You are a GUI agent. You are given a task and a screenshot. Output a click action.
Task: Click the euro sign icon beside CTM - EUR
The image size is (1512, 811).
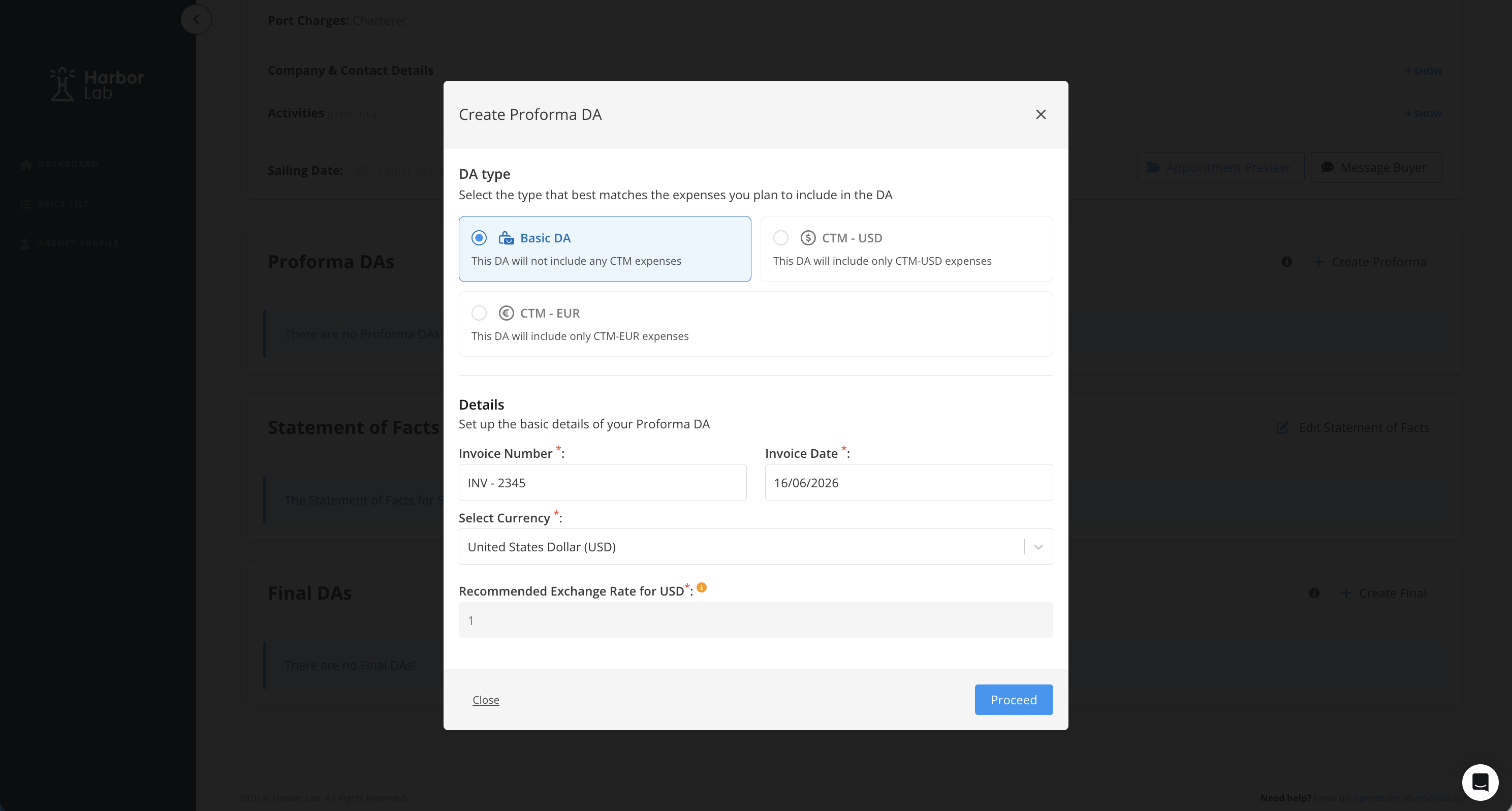click(x=507, y=313)
